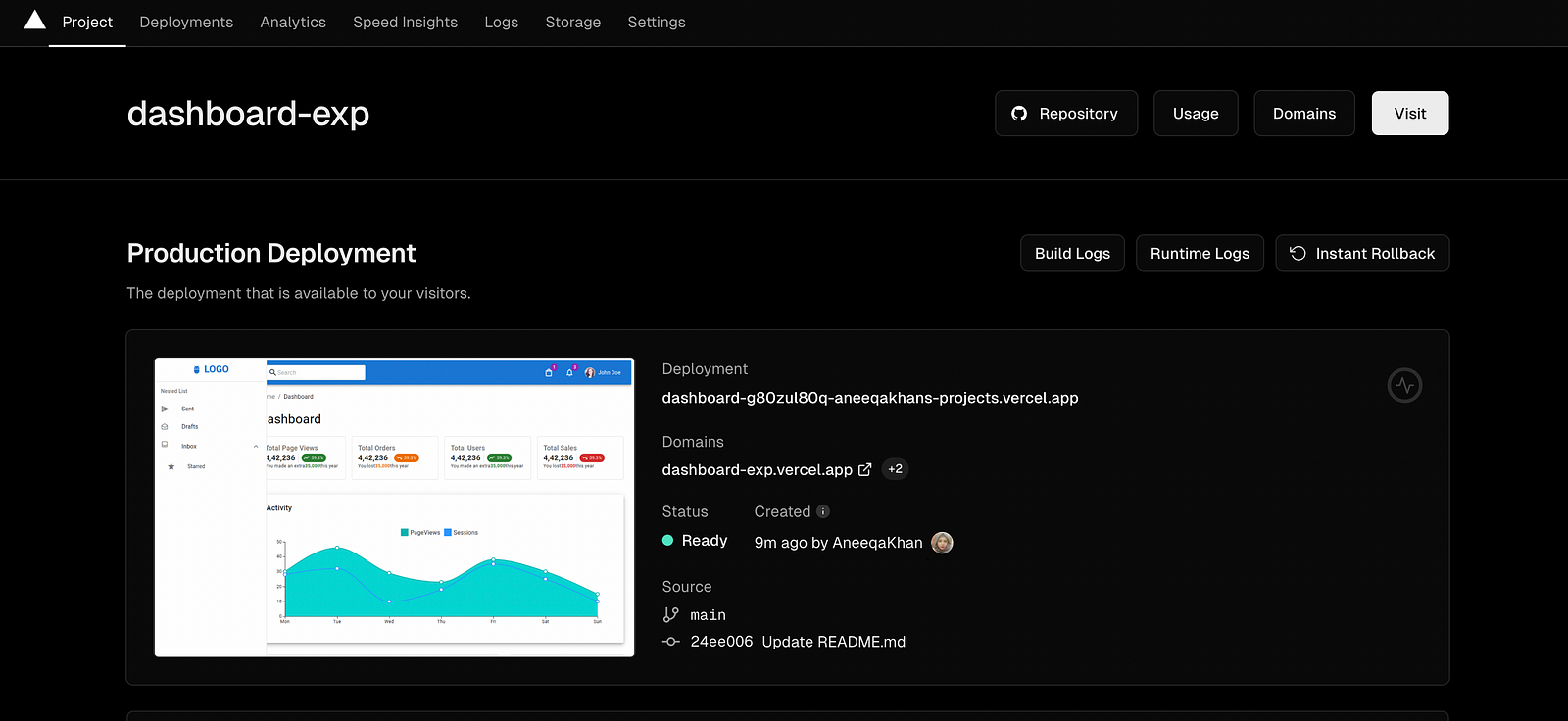
Task: Click the main branch link
Action: (x=708, y=615)
